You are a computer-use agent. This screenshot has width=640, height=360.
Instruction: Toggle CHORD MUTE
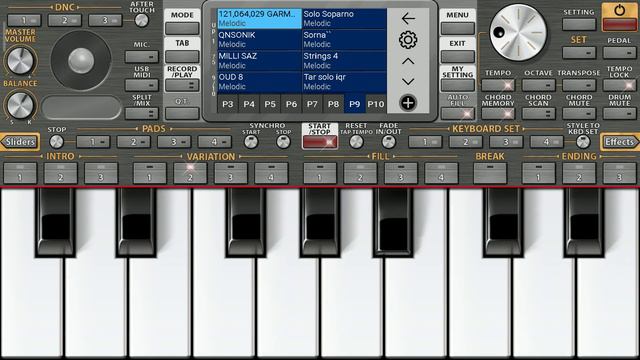tap(579, 113)
